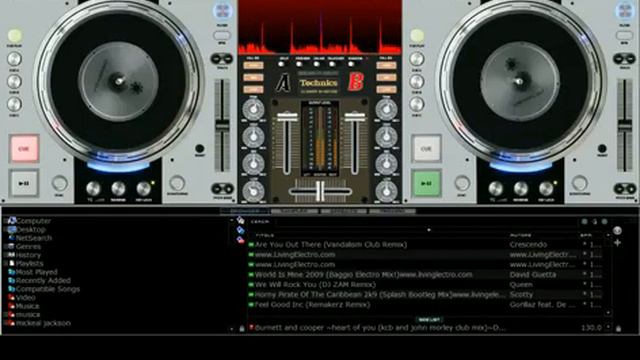The image size is (640, 360).
Task: Click the green indicator button on left deck
Action: coord(15,36)
